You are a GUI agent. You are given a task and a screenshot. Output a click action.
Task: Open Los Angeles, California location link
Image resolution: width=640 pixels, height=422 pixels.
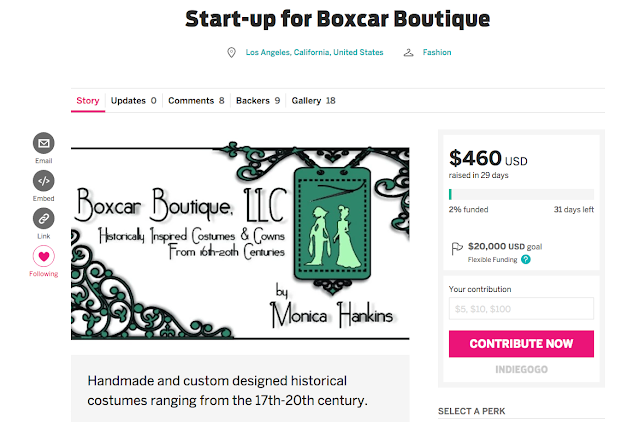(314, 53)
